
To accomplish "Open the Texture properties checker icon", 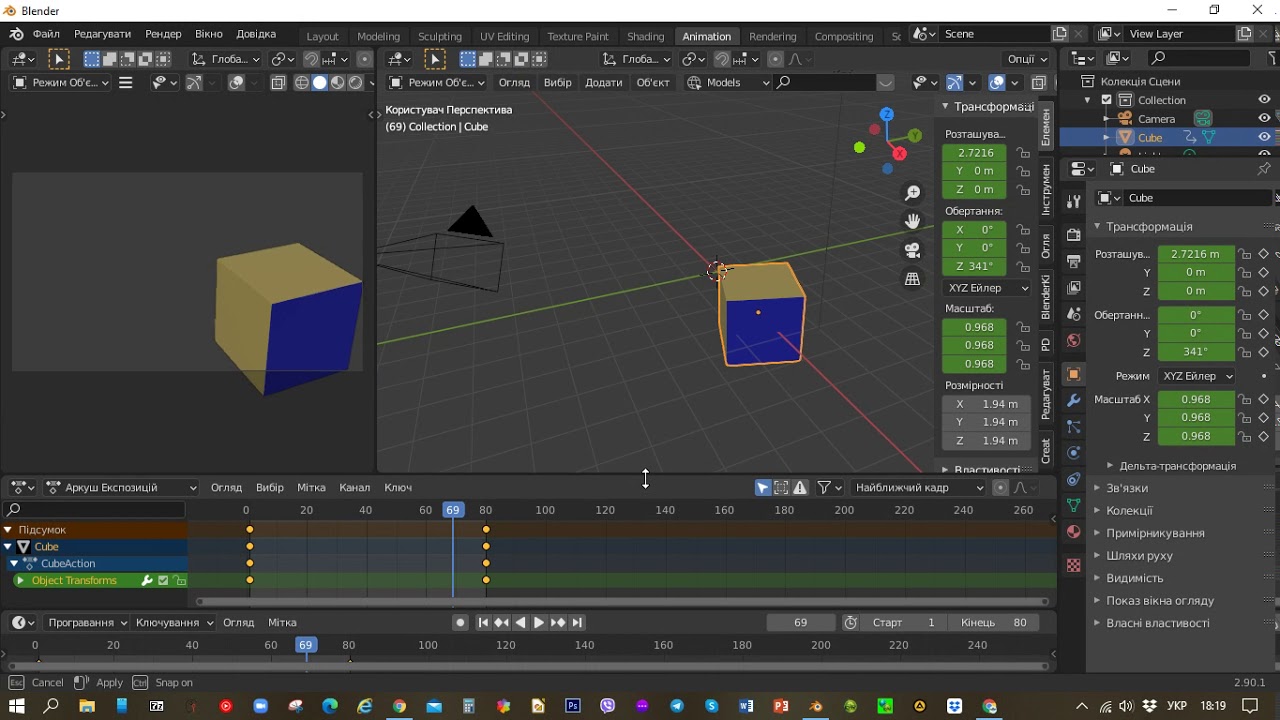I will coord(1074,565).
